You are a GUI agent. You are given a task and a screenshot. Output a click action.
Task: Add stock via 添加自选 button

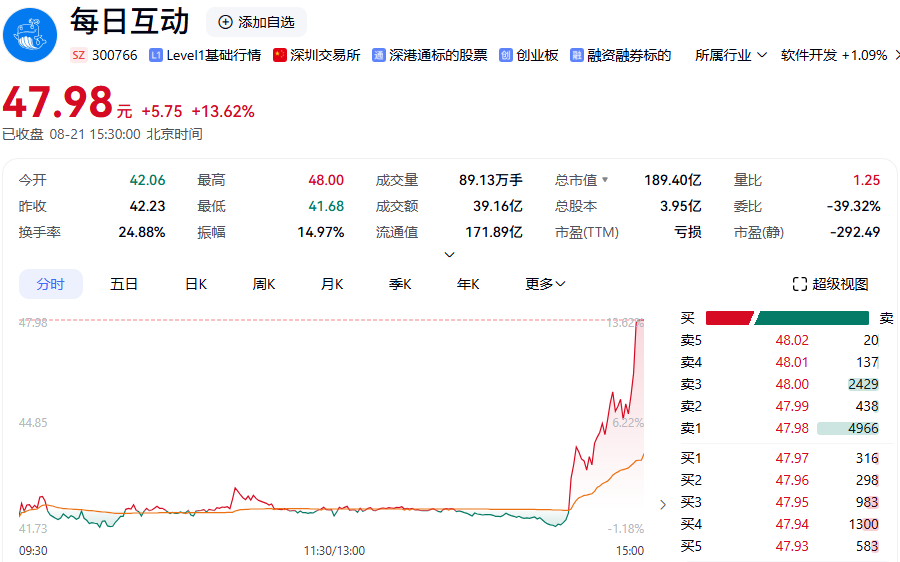pos(257,22)
